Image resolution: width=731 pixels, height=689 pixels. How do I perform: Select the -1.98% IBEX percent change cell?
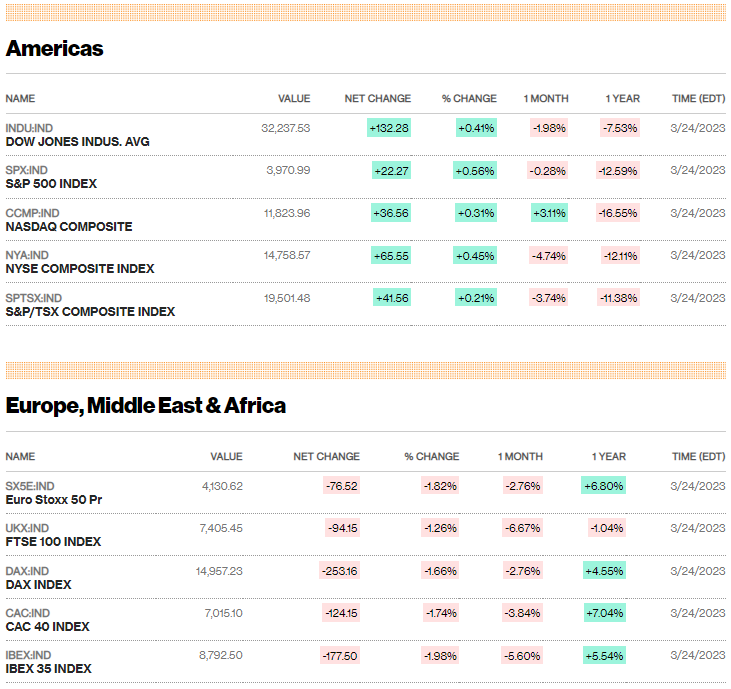click(x=440, y=656)
